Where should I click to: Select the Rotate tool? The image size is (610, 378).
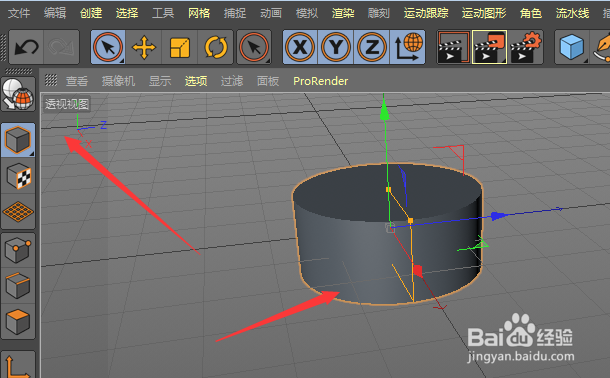point(215,47)
